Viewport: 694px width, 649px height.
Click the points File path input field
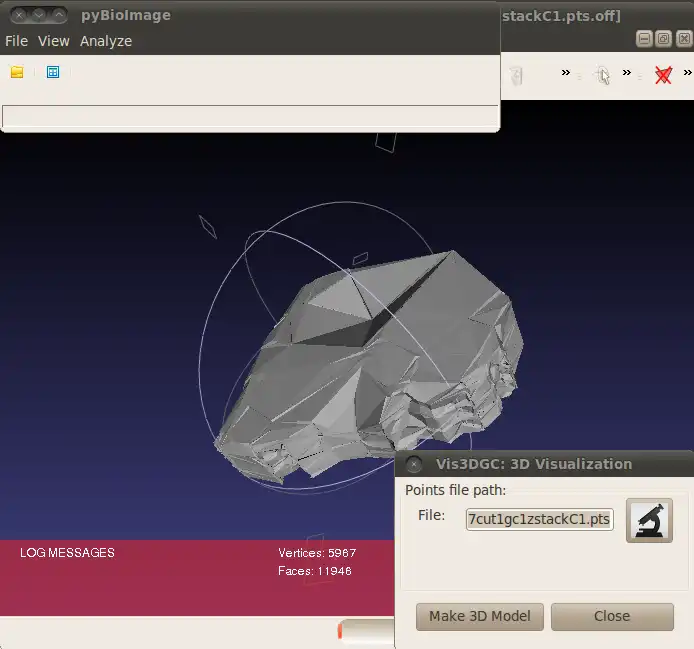click(540, 519)
